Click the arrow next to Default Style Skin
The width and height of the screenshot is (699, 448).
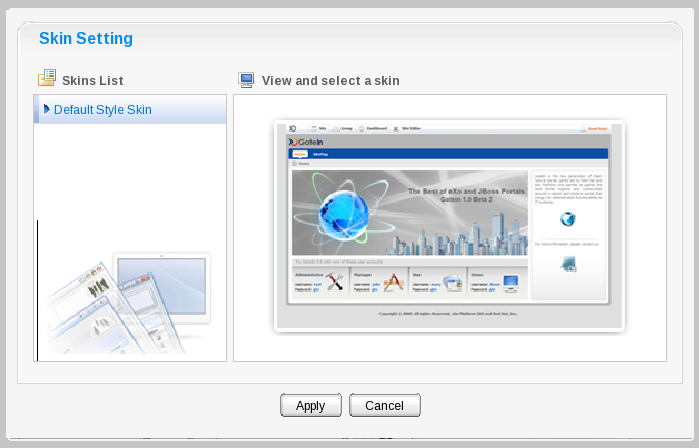coord(46,109)
